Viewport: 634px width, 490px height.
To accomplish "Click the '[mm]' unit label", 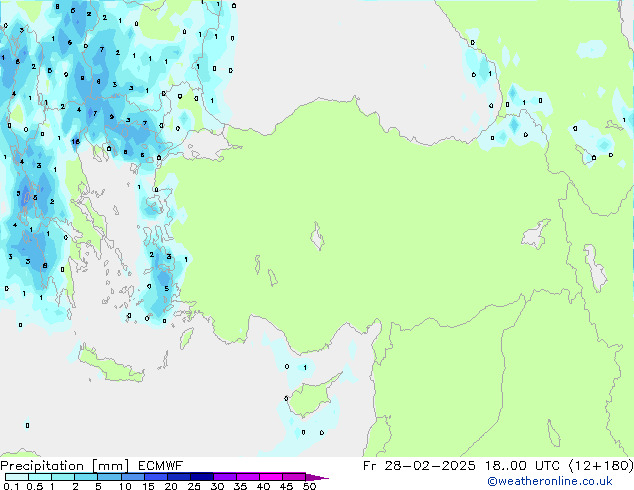I will point(111,466).
